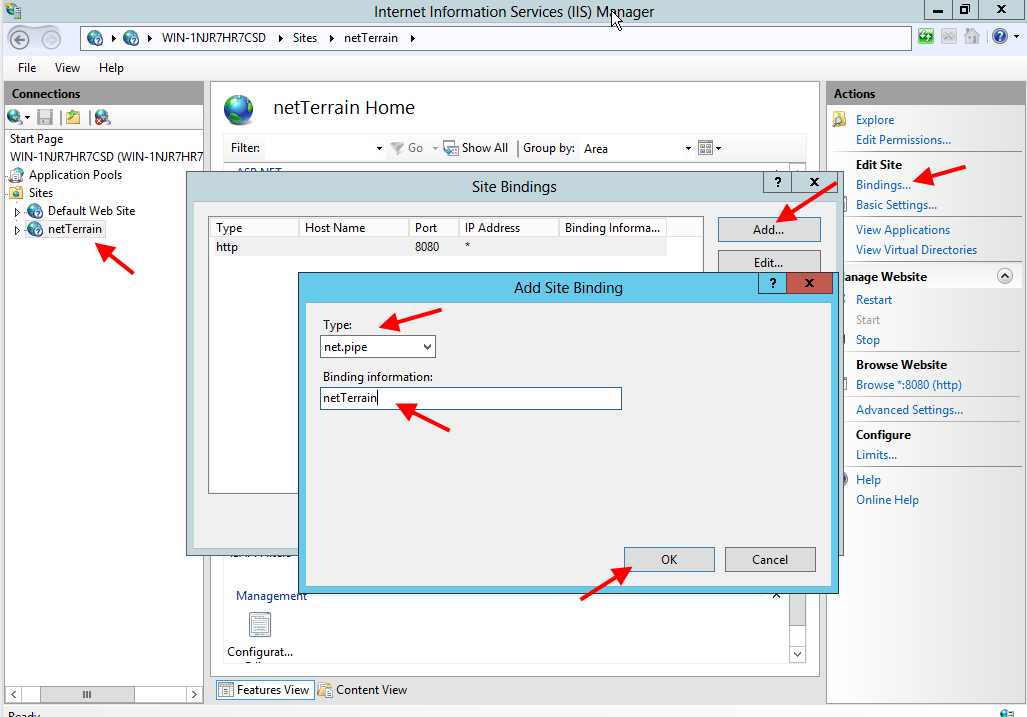Click the Up folder icon in Connections
The height and width of the screenshot is (717, 1027).
click(x=73, y=117)
